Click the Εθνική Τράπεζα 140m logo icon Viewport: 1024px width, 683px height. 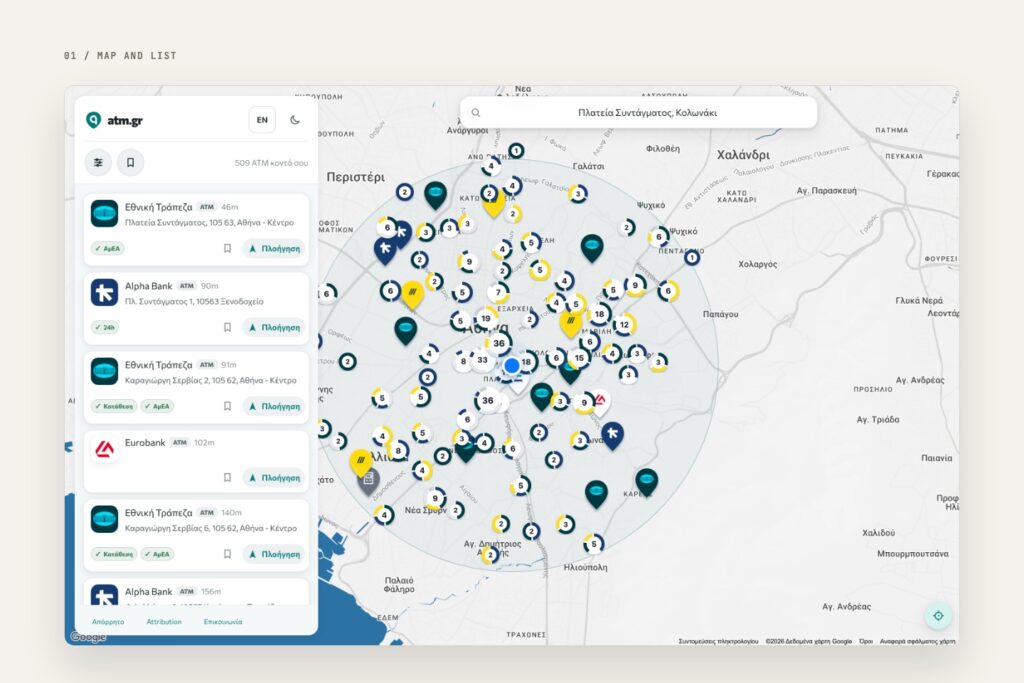104,519
